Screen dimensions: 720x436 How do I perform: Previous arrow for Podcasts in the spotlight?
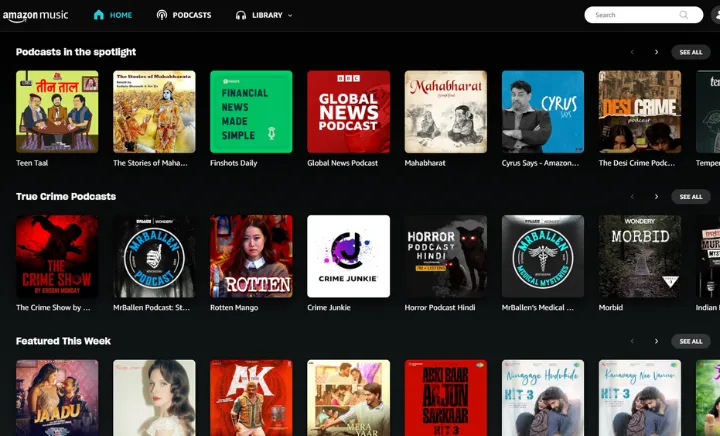click(x=632, y=52)
